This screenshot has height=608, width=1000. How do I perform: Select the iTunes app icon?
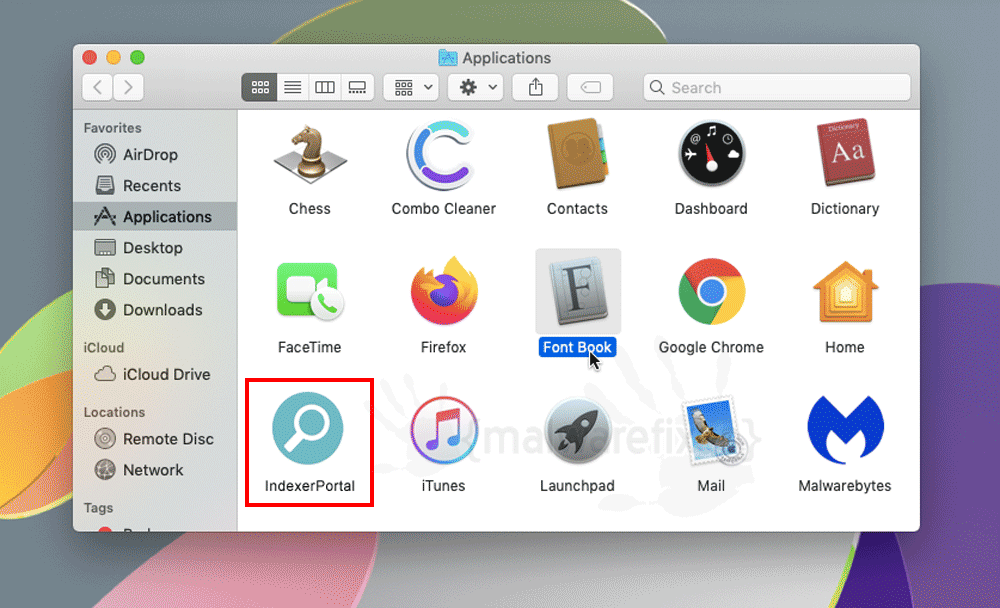pos(444,430)
